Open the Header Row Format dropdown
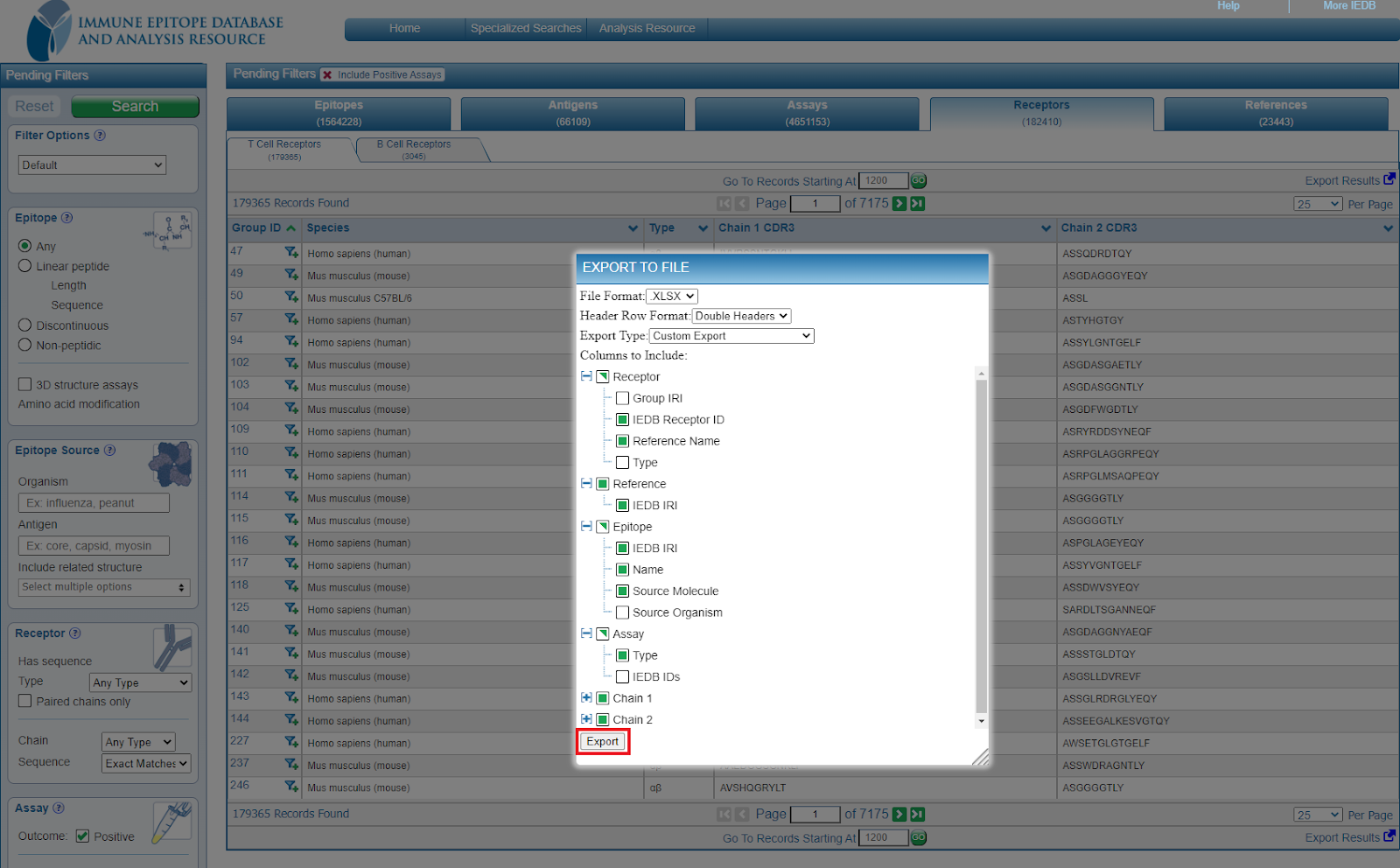This screenshot has width=1400, height=868. coord(741,316)
